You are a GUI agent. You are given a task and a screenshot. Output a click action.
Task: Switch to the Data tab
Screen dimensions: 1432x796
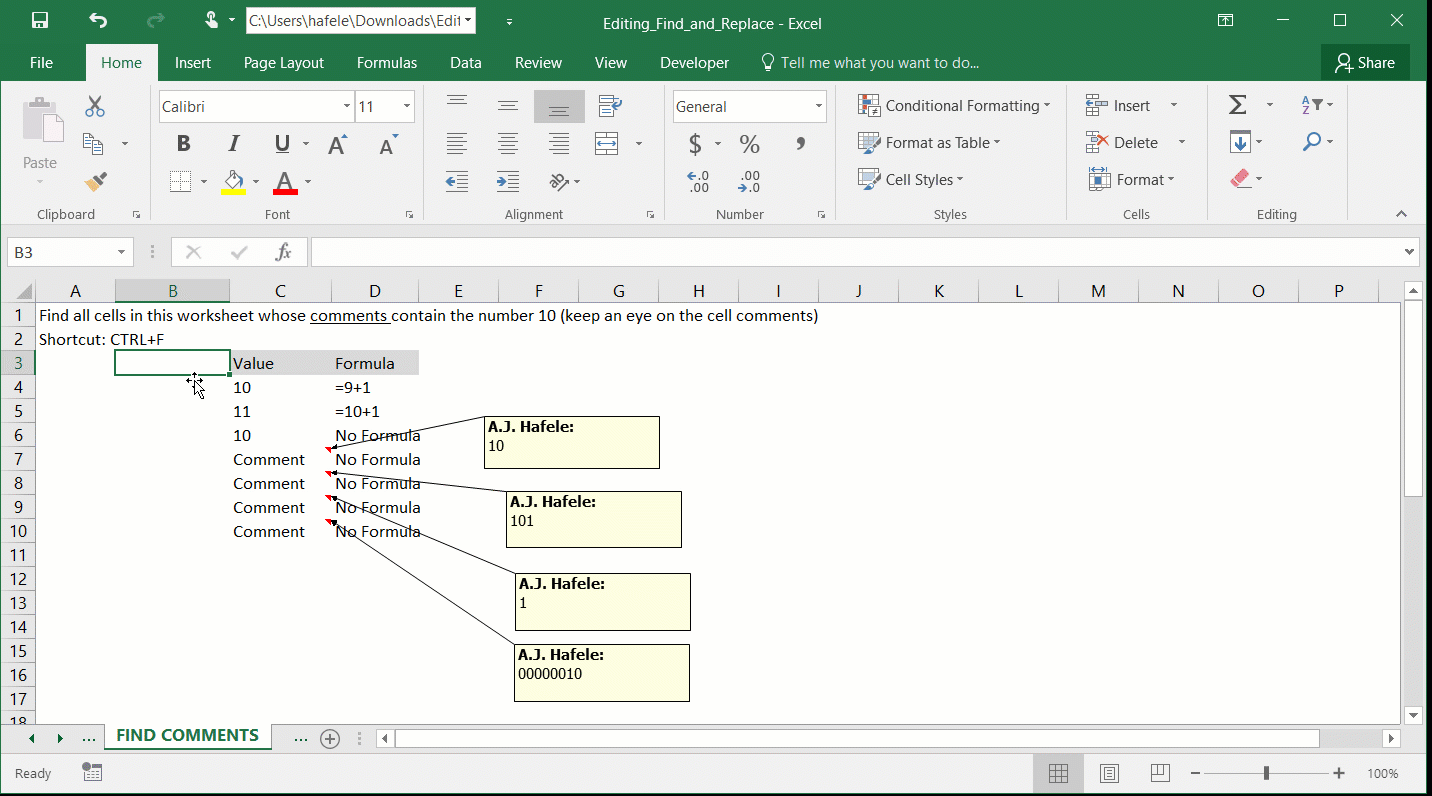pos(466,62)
